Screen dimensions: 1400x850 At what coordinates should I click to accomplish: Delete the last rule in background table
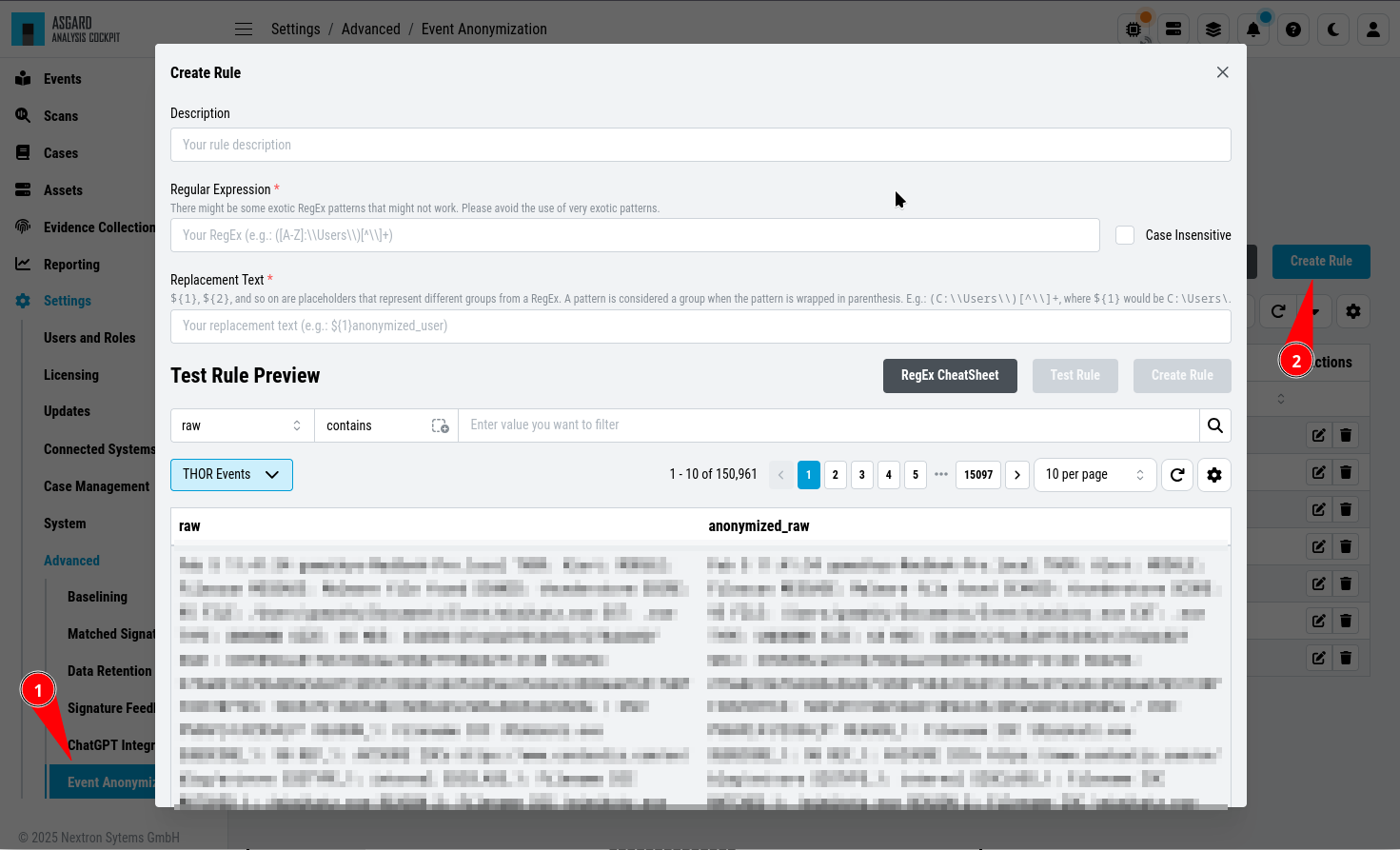pos(1346,658)
